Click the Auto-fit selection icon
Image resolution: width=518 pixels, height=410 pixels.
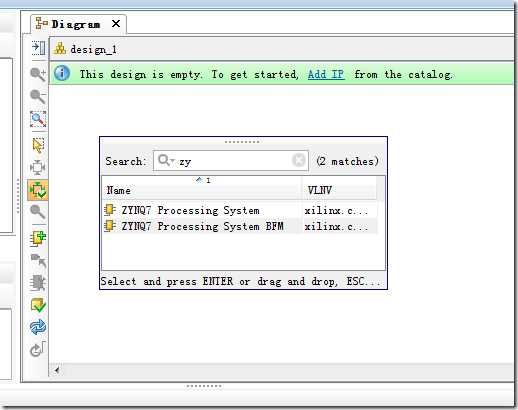click(x=38, y=167)
